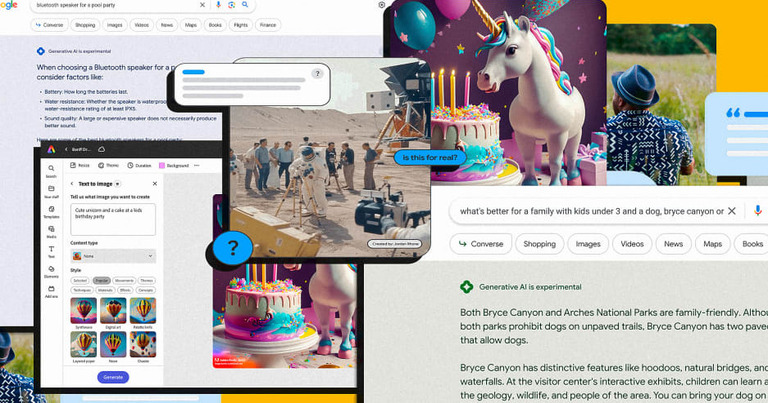Image resolution: width=768 pixels, height=403 pixels.
Task: Select Converse chip on Bryce Canyon results page
Action: 480,244
